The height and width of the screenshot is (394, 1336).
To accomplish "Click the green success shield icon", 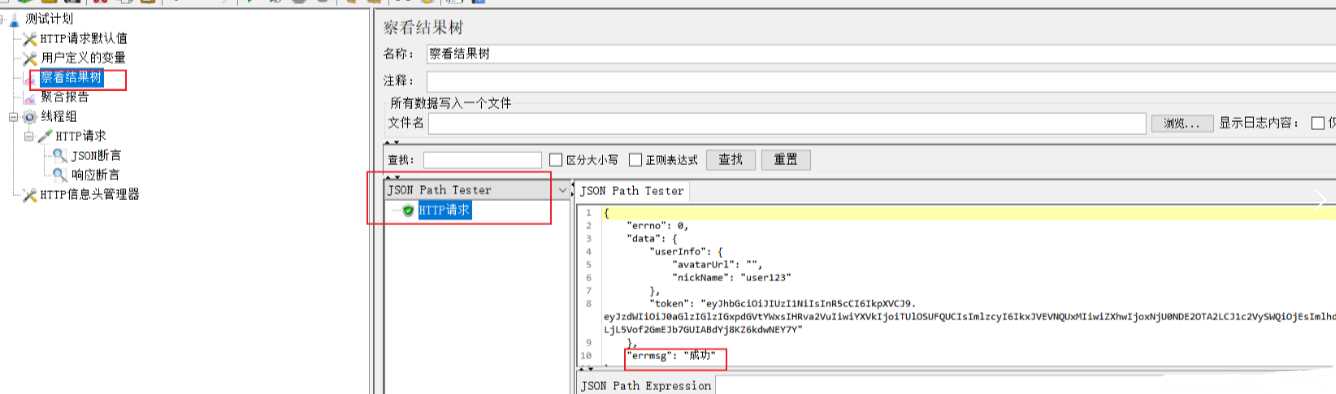I will (408, 210).
